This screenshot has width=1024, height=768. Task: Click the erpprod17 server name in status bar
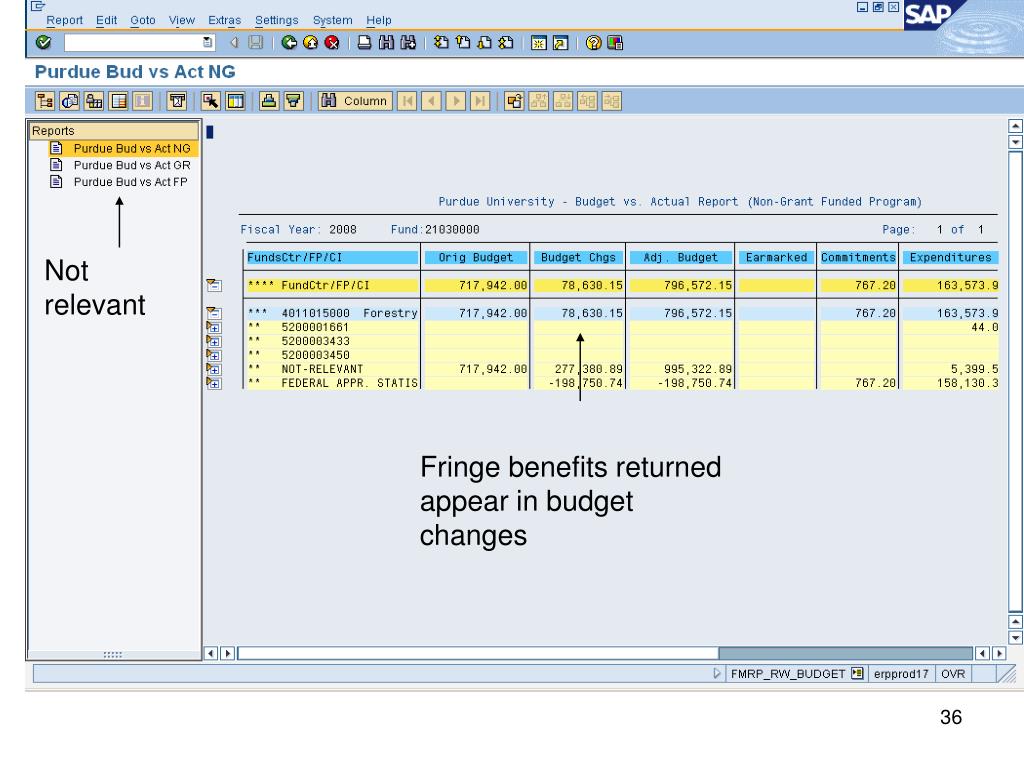click(901, 673)
